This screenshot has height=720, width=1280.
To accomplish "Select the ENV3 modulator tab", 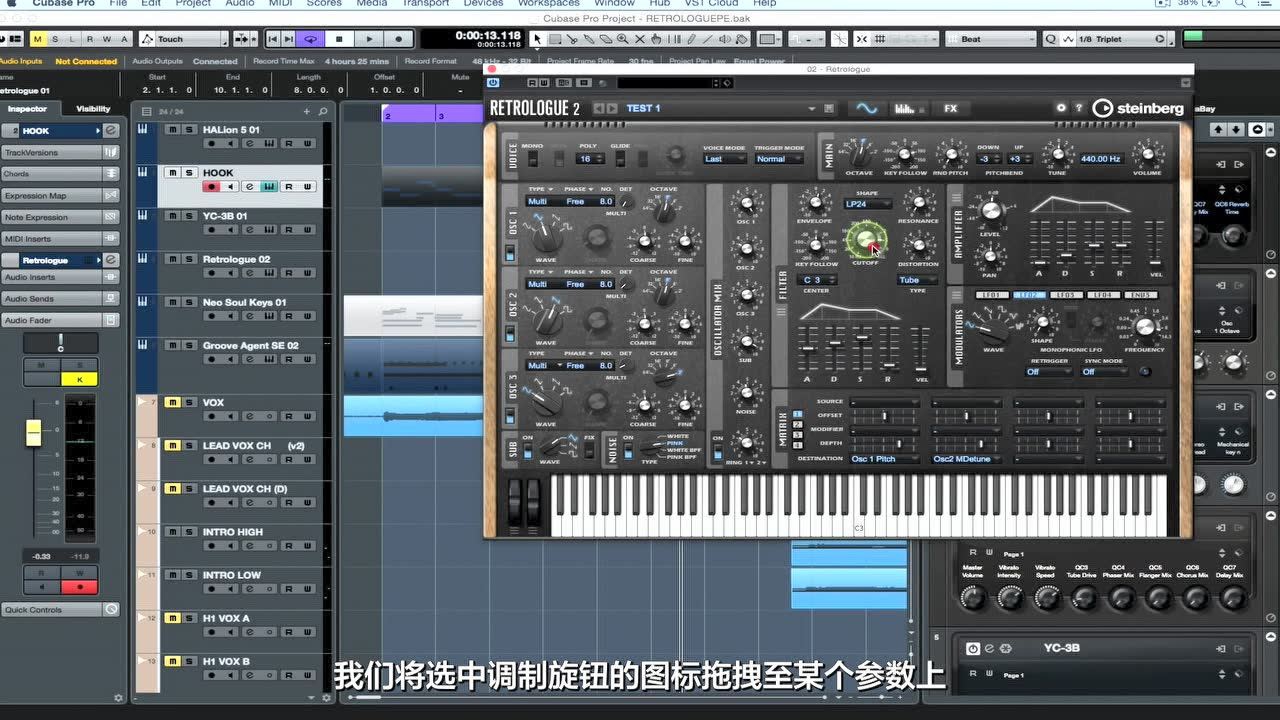I will click(1141, 295).
